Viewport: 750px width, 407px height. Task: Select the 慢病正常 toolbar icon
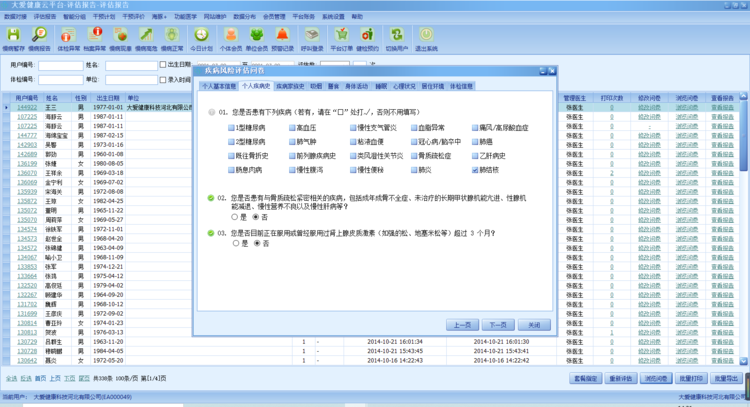pyautogui.click(x=172, y=34)
